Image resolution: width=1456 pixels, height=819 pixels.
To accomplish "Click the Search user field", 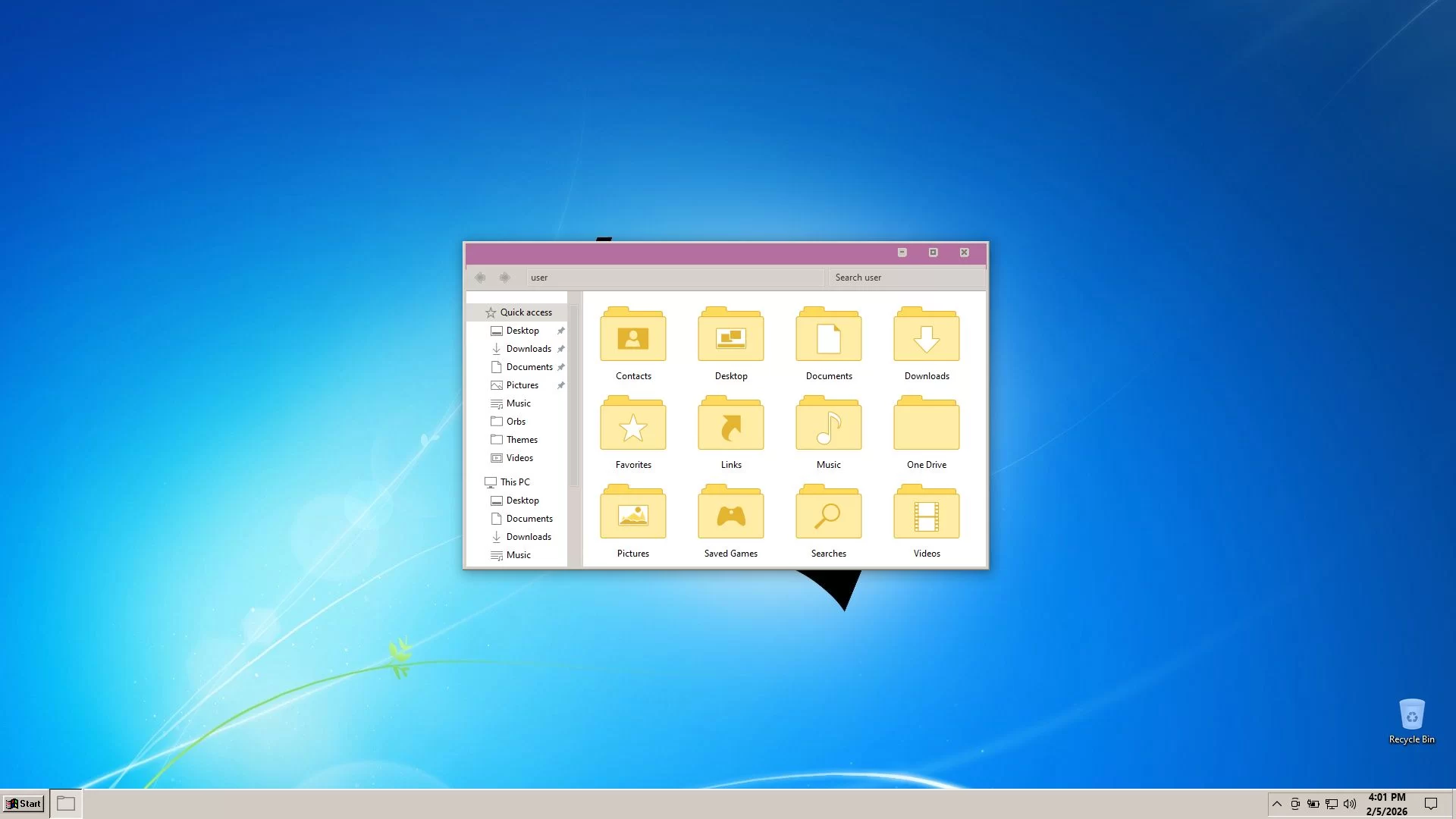I will [x=906, y=278].
